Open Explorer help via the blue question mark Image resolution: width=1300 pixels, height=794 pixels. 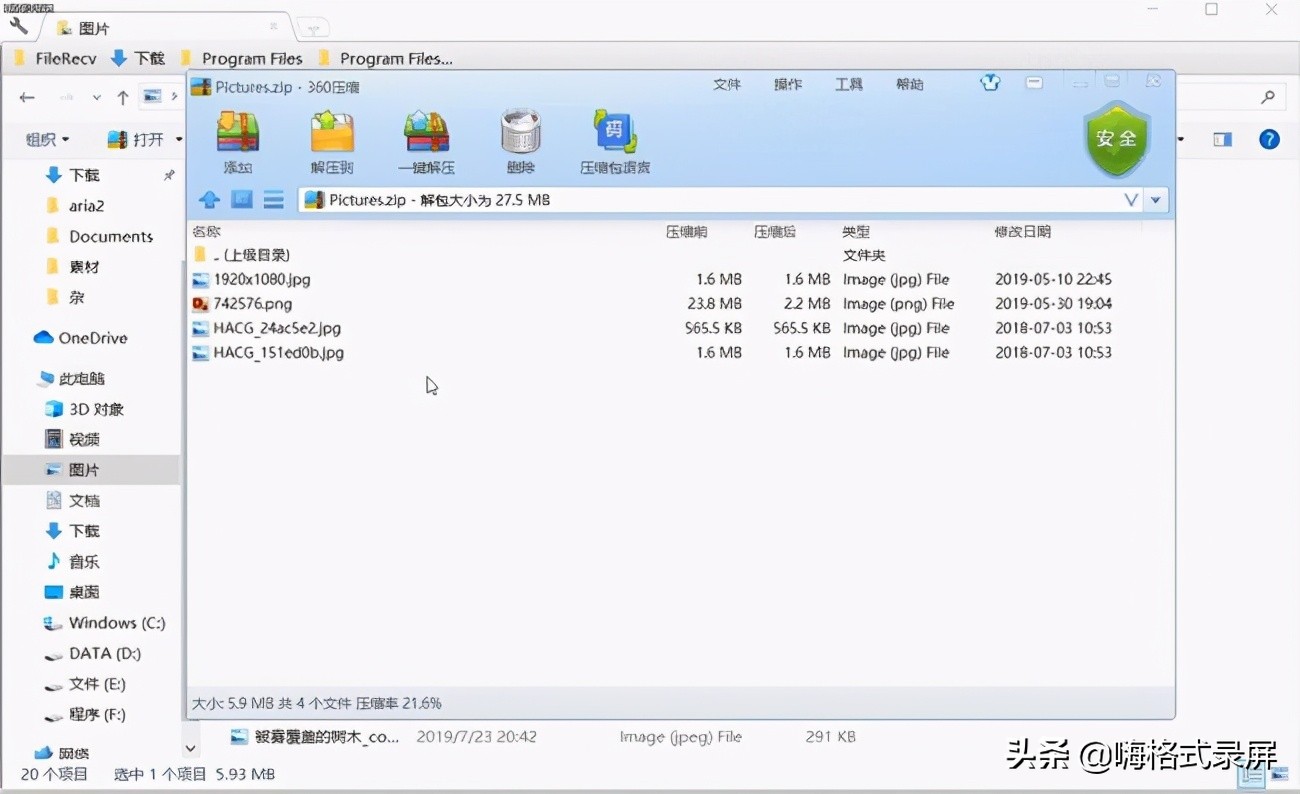[x=1269, y=140]
